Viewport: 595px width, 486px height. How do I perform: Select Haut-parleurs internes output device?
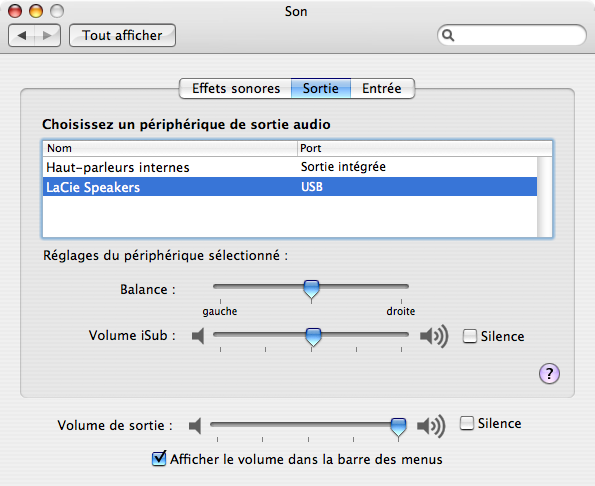pos(290,167)
